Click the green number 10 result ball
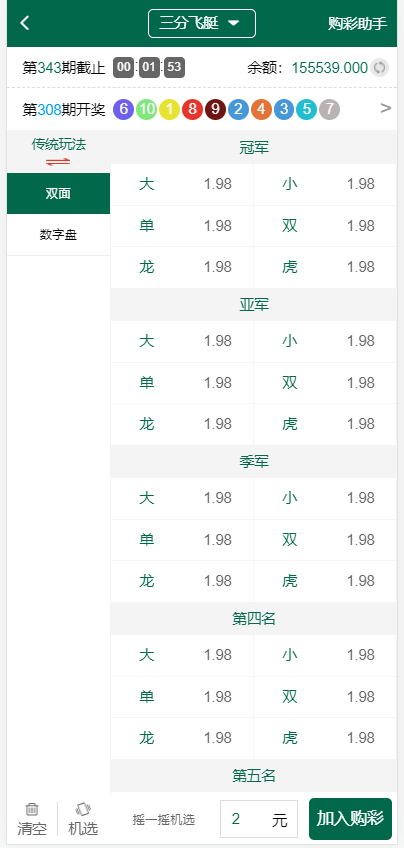This screenshot has height=848, width=404. (147, 109)
